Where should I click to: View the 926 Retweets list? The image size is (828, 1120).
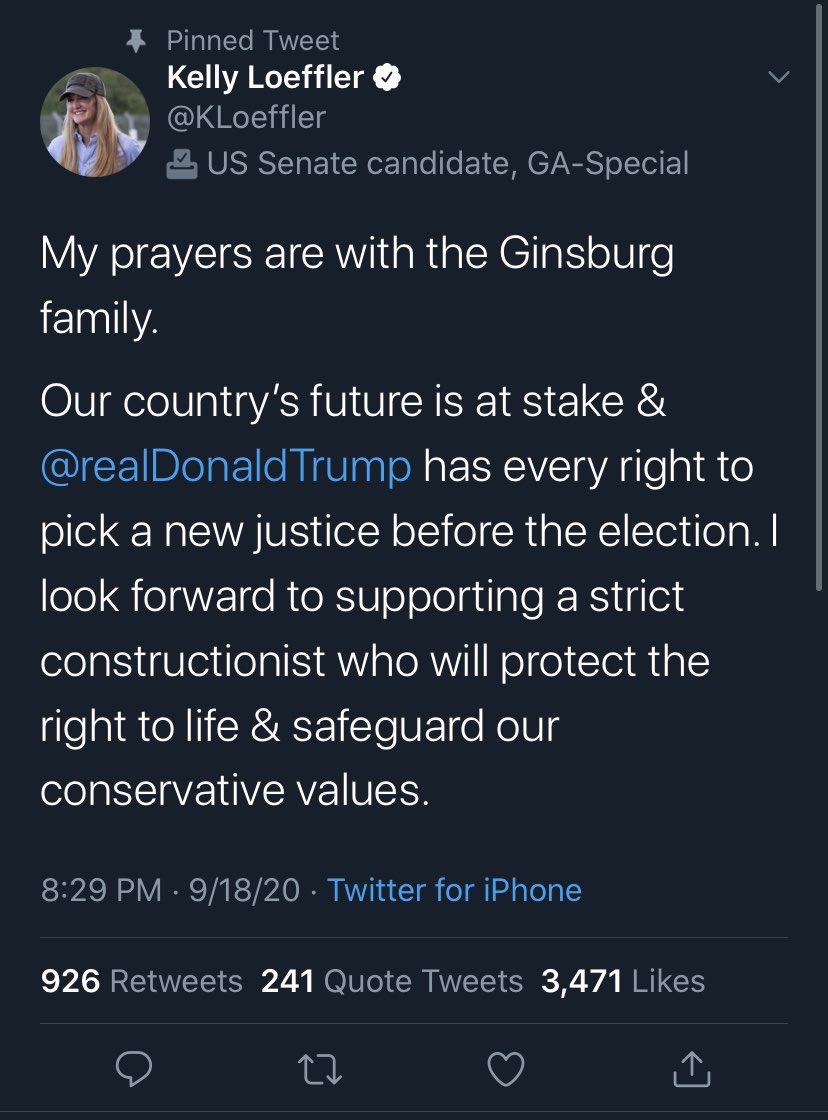click(x=141, y=981)
